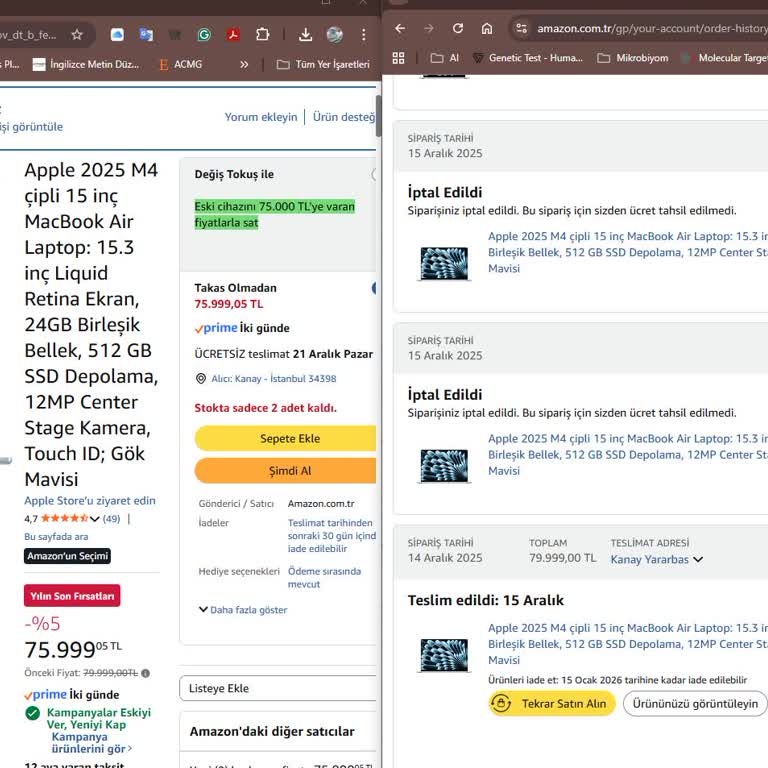
Task: Select the Değiş Tokuş ile radio option
Action: (376, 174)
